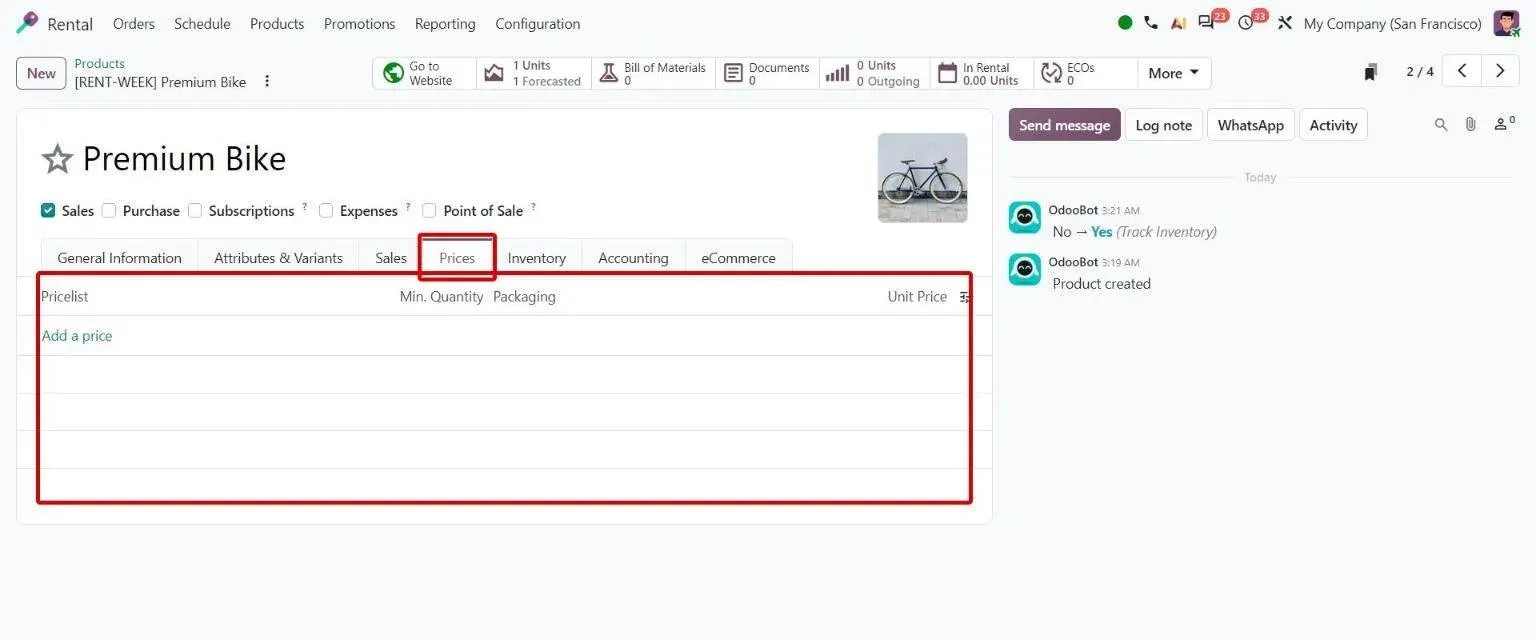Switch to Attributes & Variants tab
The height and width of the screenshot is (639, 1536).
tap(278, 258)
